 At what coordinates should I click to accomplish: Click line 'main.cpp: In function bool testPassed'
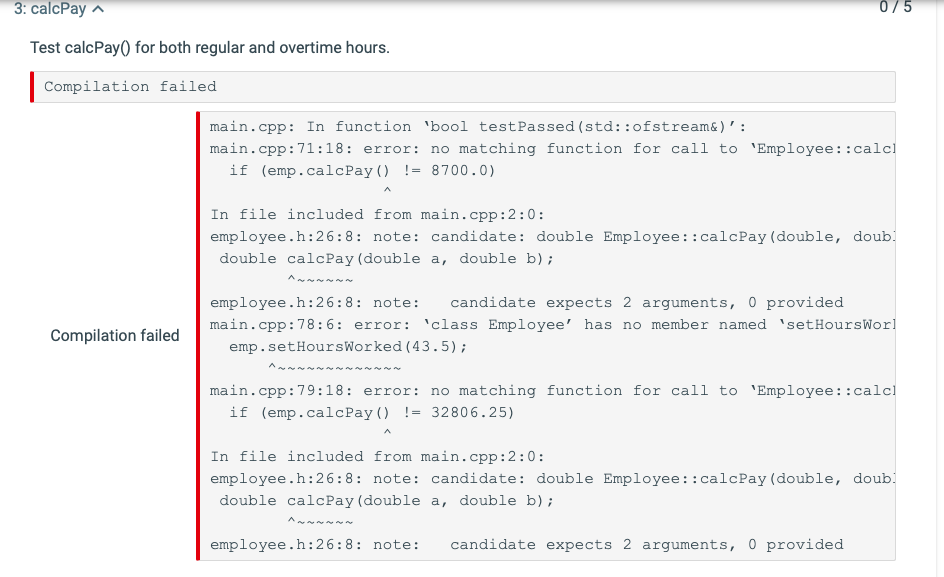tap(478, 126)
